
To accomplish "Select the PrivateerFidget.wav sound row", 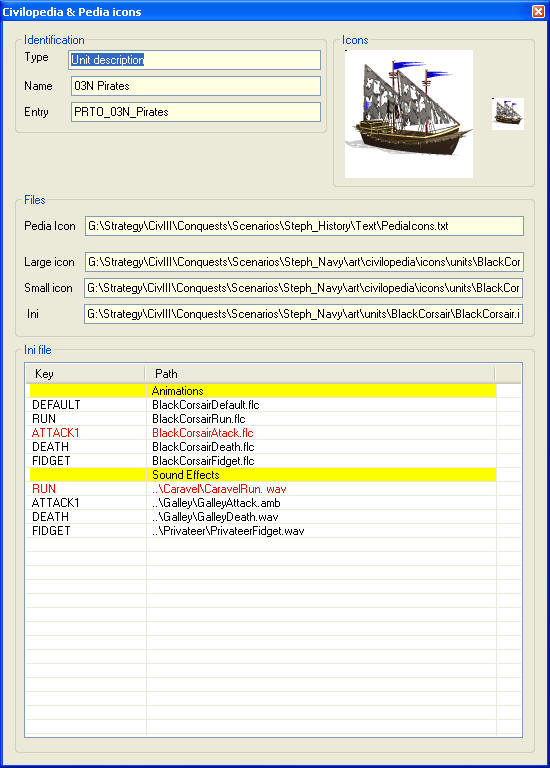I will click(x=263, y=531).
